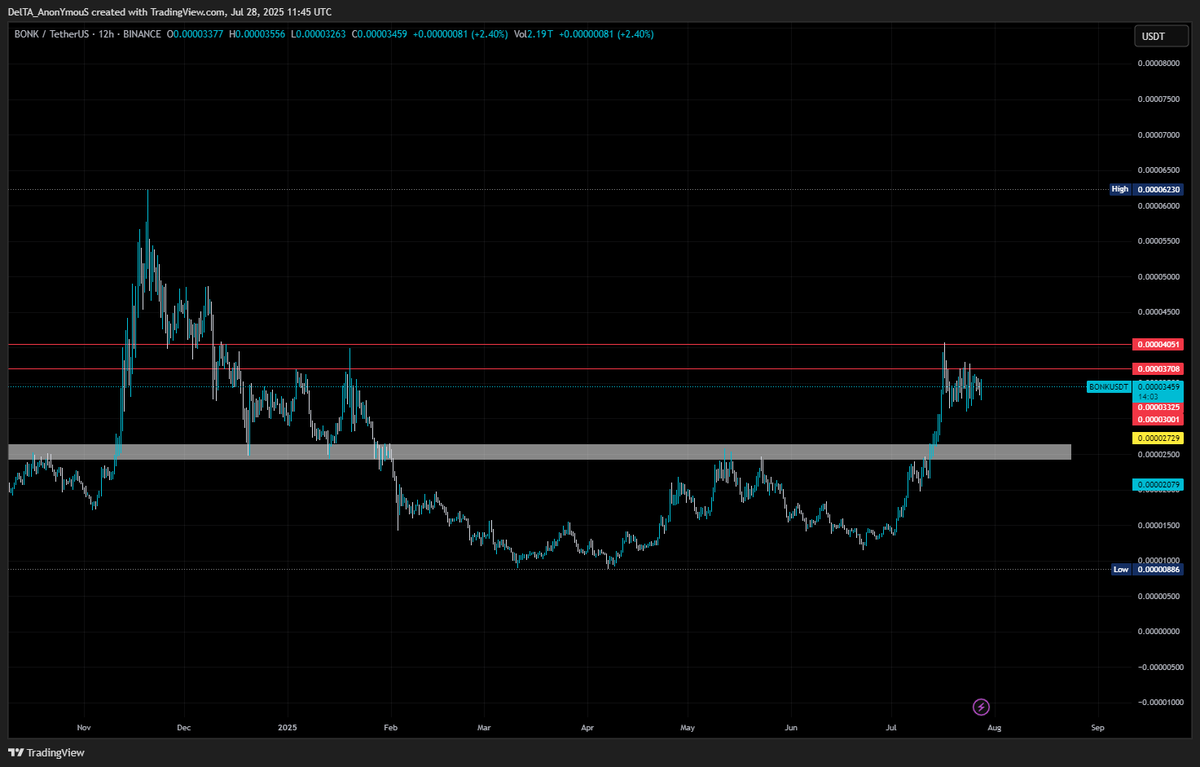Click the Jul label on time axis

890,728
